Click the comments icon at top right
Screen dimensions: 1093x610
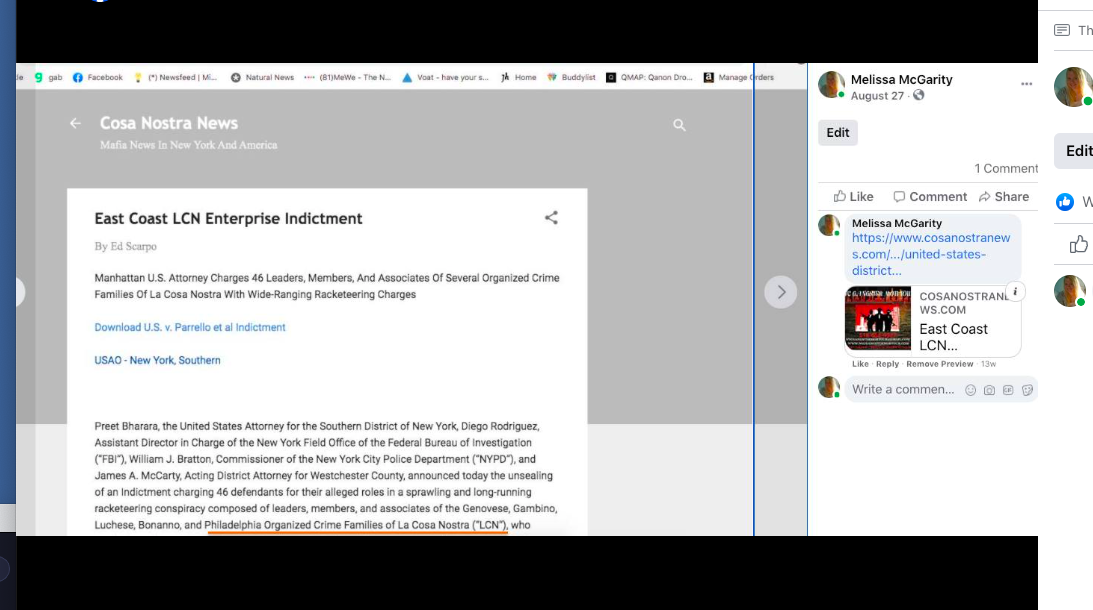point(1062,30)
